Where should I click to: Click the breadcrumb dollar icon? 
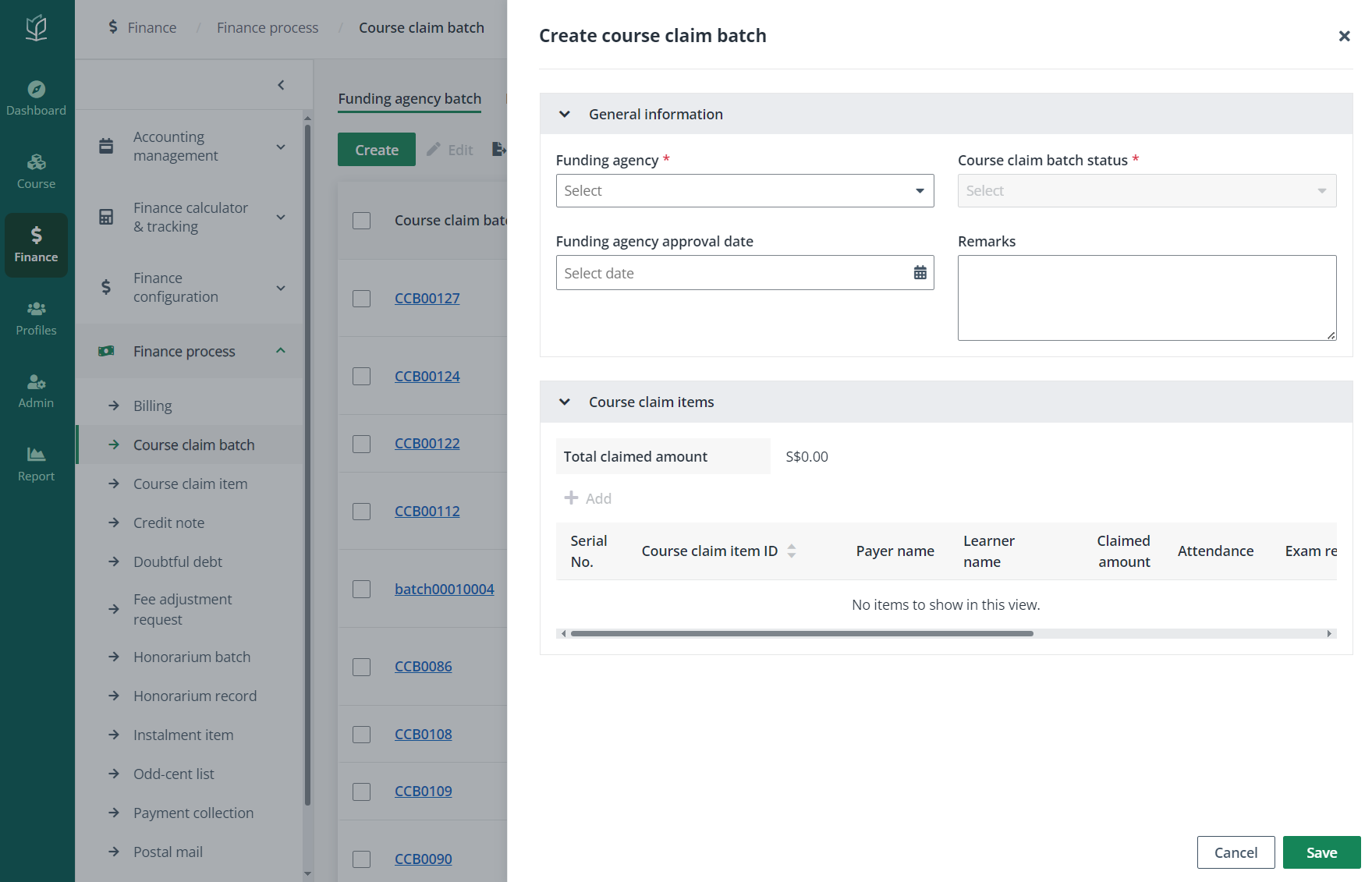[113, 27]
